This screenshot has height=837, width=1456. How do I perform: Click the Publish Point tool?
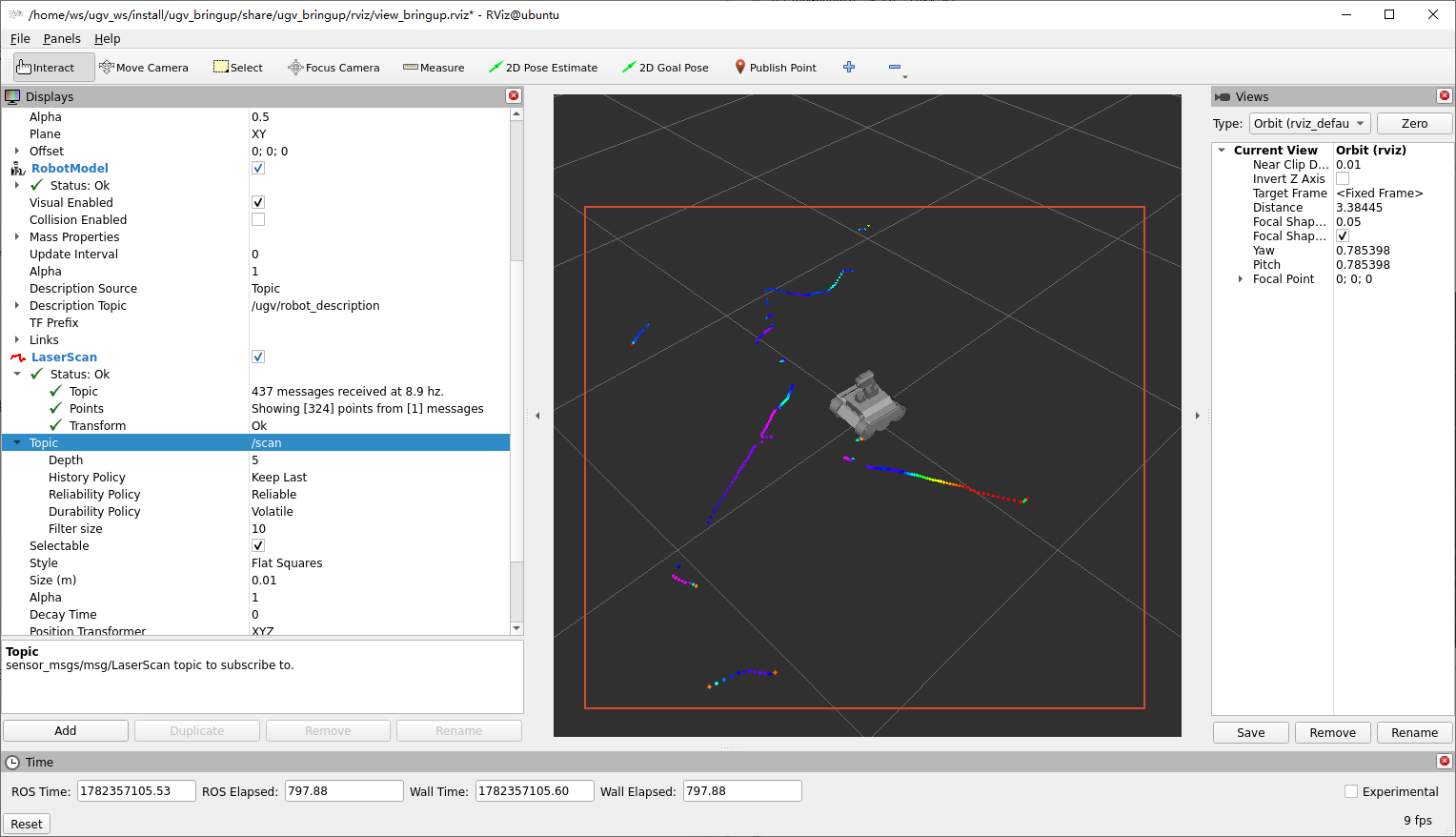(776, 68)
